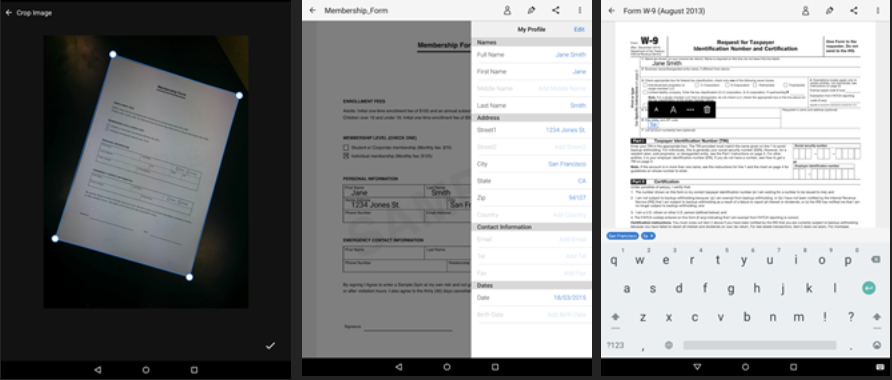Check the Student or Corporate membership box
This screenshot has height=380, width=892.
click(x=345, y=147)
